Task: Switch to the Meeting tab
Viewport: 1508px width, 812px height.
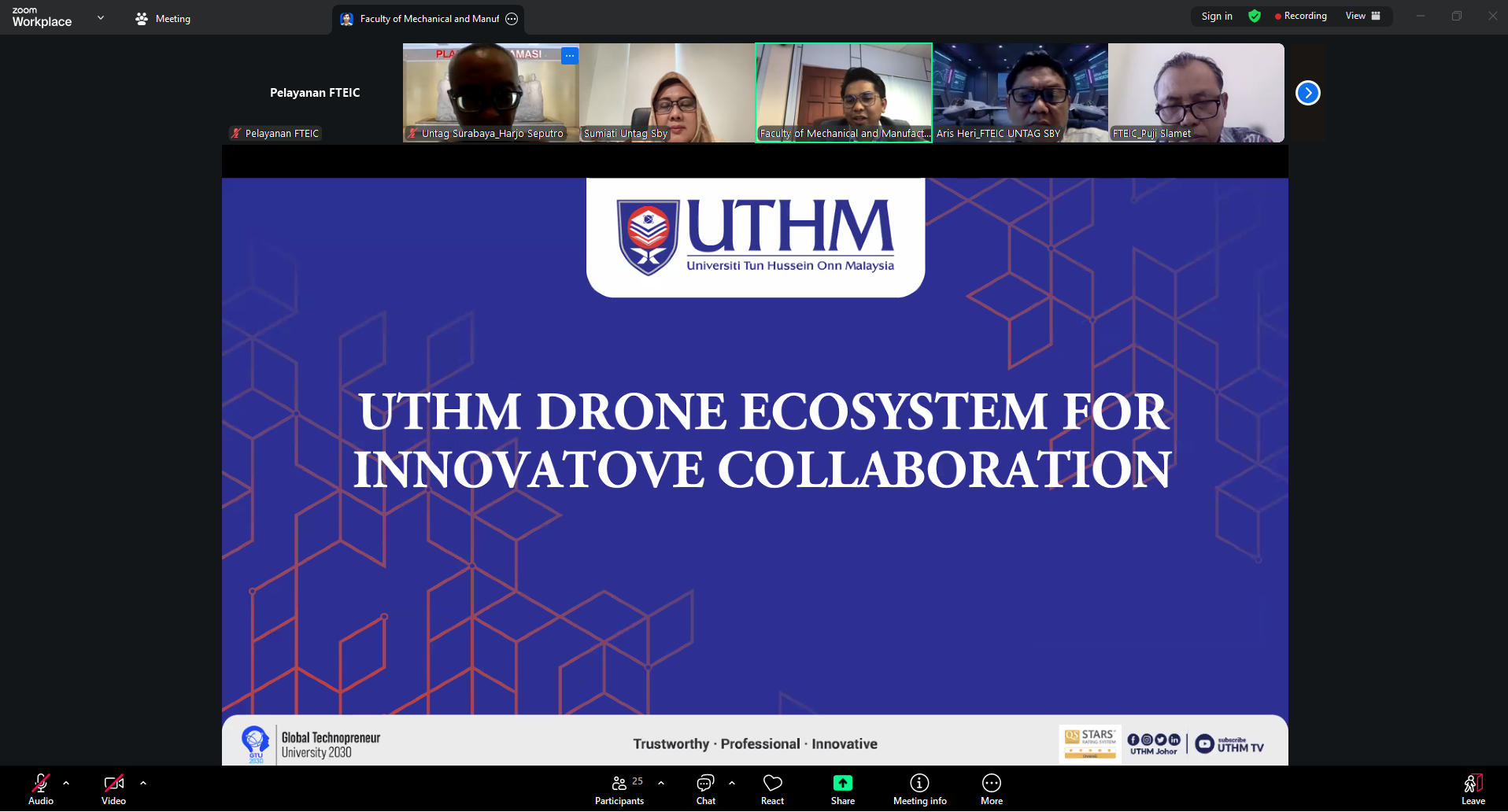Action: coord(163,19)
